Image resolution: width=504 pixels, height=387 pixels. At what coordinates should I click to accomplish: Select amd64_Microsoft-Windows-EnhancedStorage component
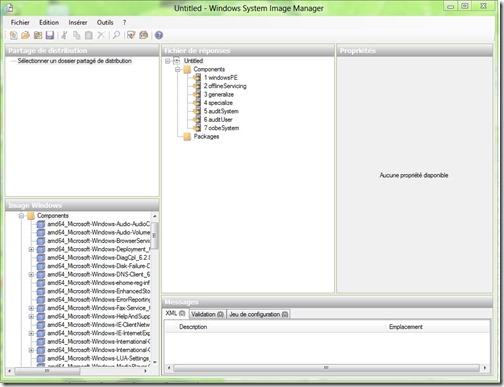click(x=99, y=291)
